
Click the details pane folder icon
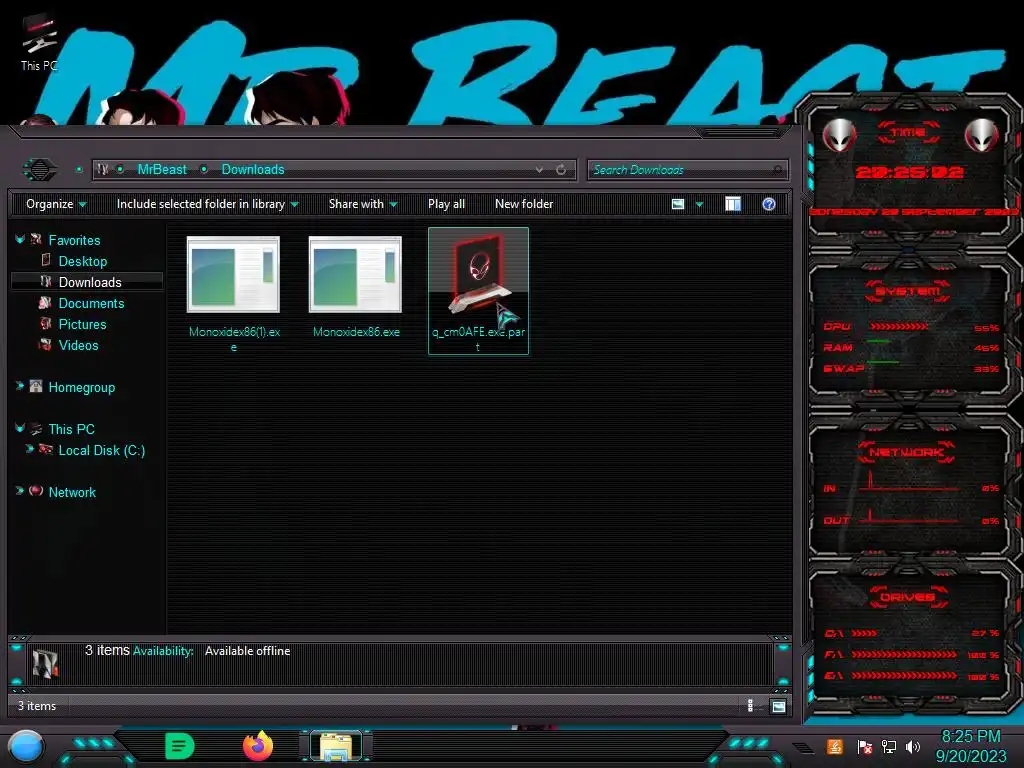tap(45, 663)
